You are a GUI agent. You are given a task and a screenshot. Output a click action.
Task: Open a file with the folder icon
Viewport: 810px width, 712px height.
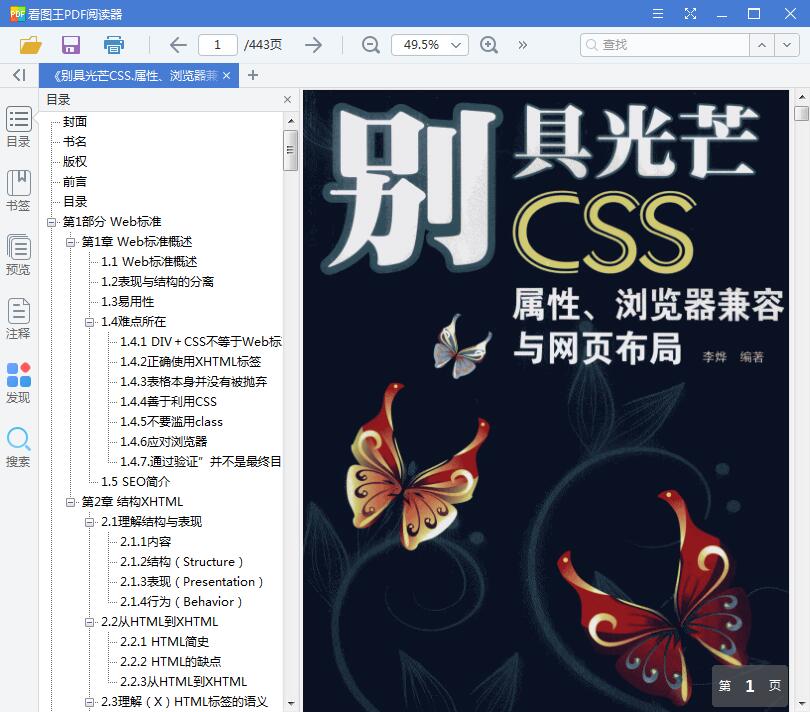tap(30, 45)
